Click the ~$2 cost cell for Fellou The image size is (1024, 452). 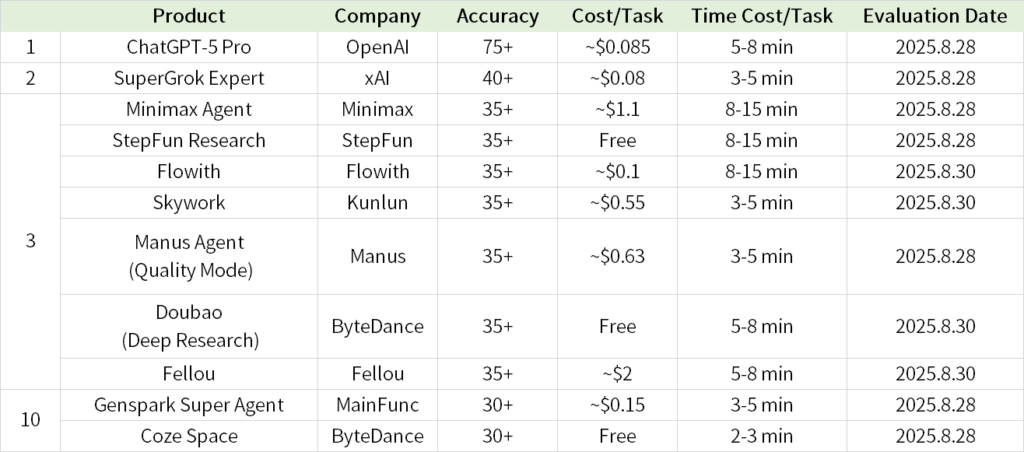[617, 374]
